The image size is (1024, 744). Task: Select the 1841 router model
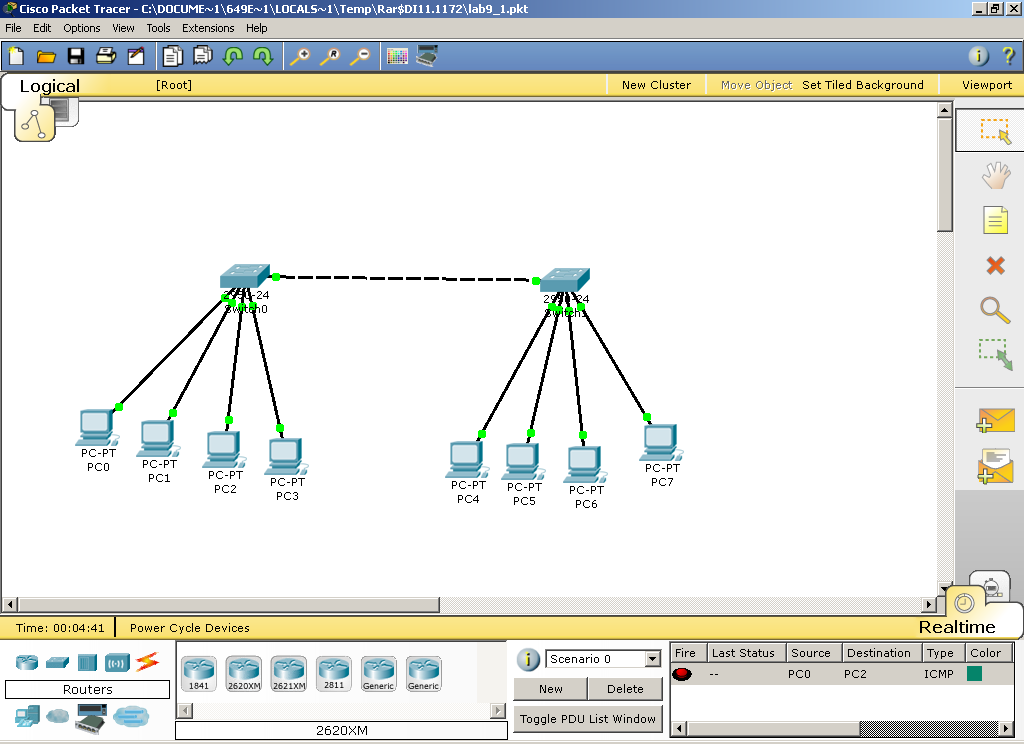(199, 673)
